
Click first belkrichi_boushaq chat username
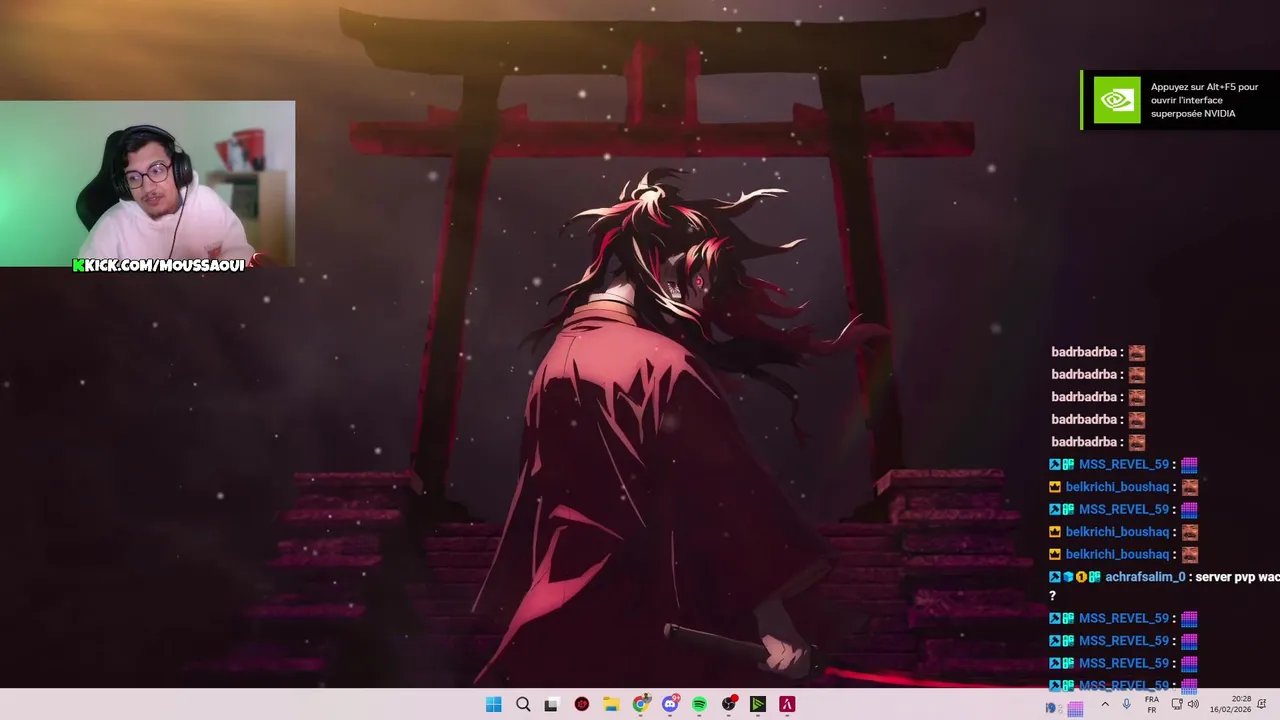point(1117,487)
